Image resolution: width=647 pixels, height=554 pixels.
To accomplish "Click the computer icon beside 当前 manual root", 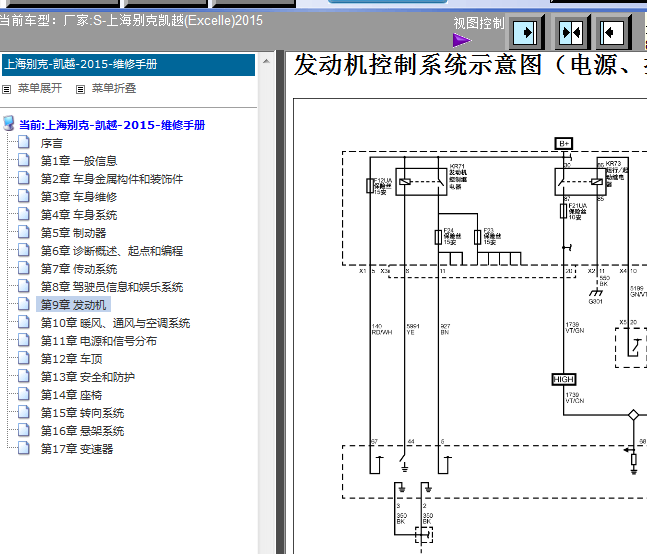I will point(9,123).
